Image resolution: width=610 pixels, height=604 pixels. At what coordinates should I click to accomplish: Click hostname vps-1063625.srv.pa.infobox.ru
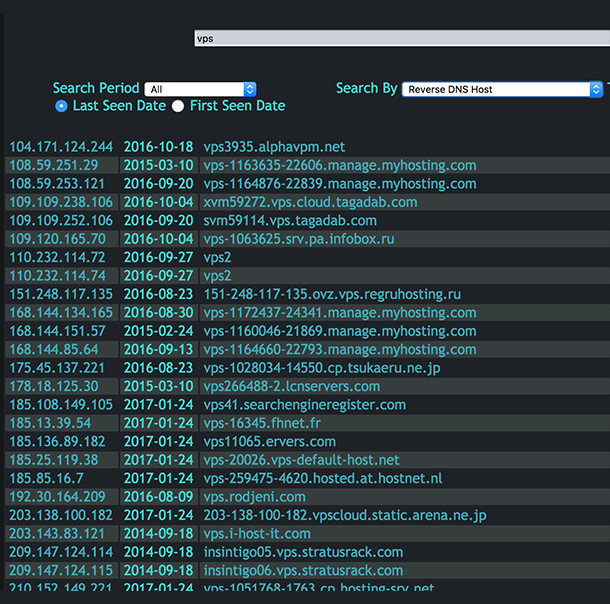coord(299,239)
